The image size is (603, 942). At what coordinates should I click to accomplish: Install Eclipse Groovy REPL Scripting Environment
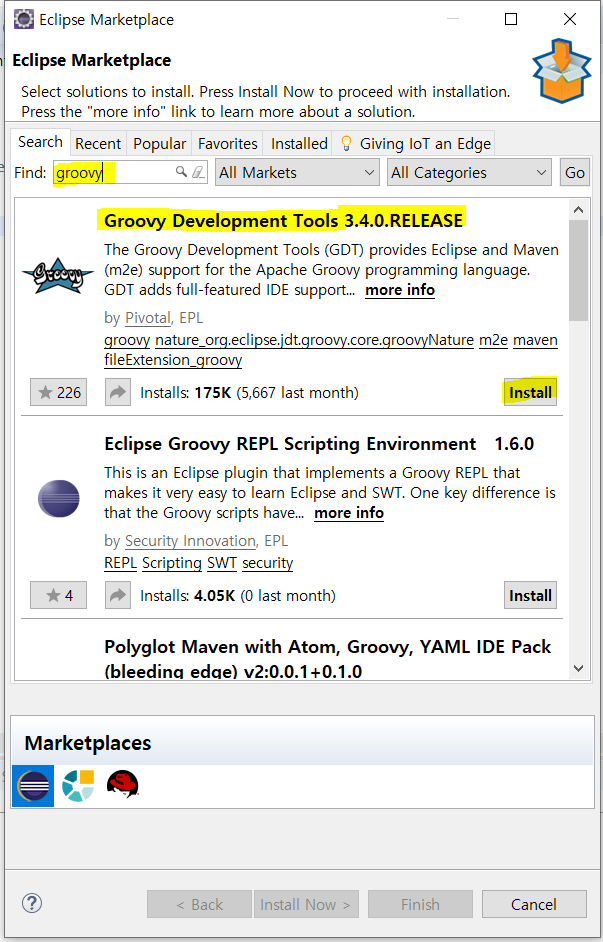click(x=530, y=595)
